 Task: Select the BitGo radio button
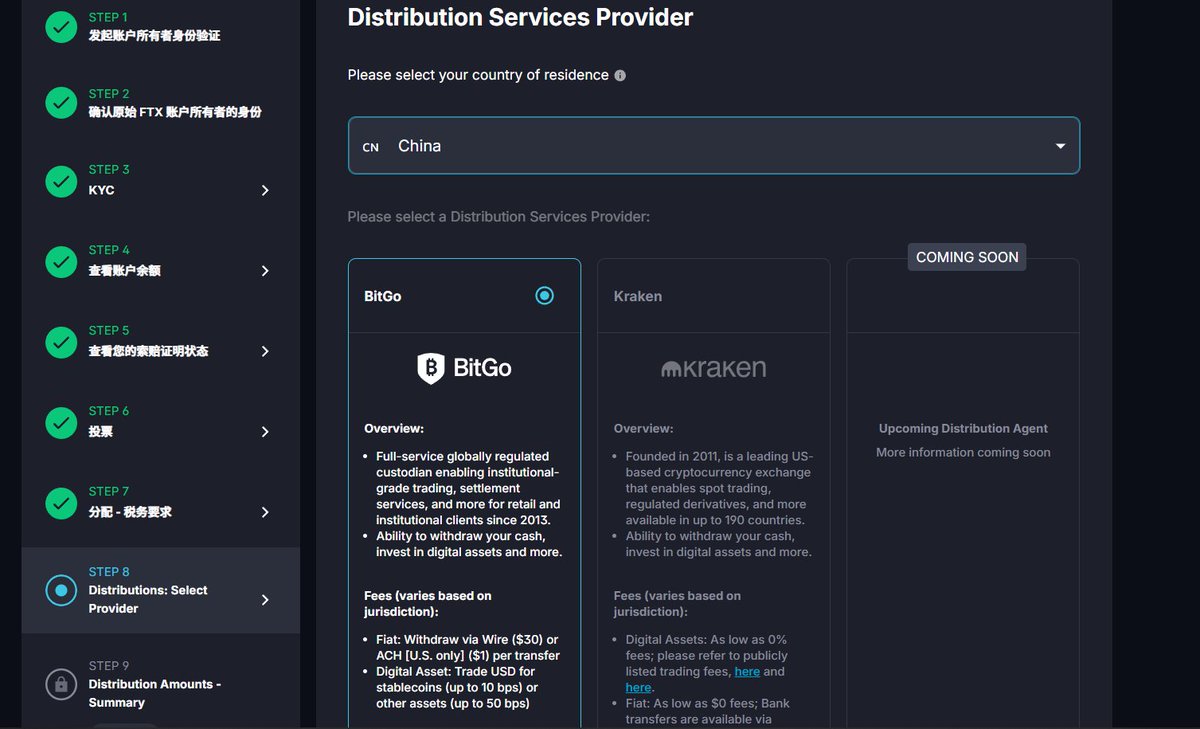[544, 295]
